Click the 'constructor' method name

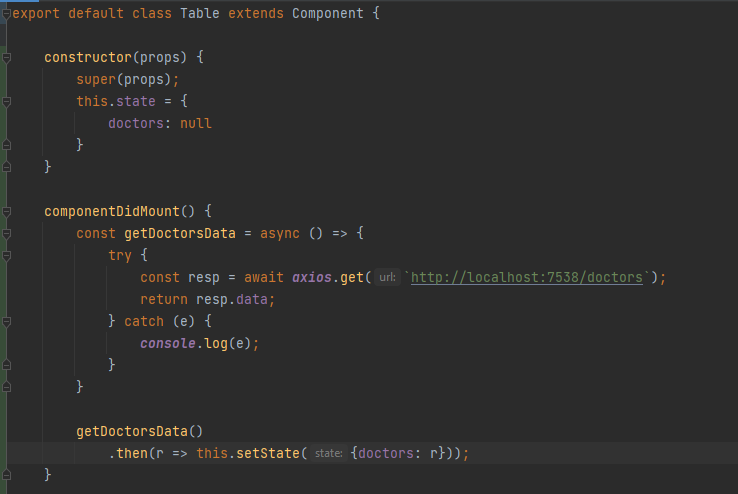(88, 57)
